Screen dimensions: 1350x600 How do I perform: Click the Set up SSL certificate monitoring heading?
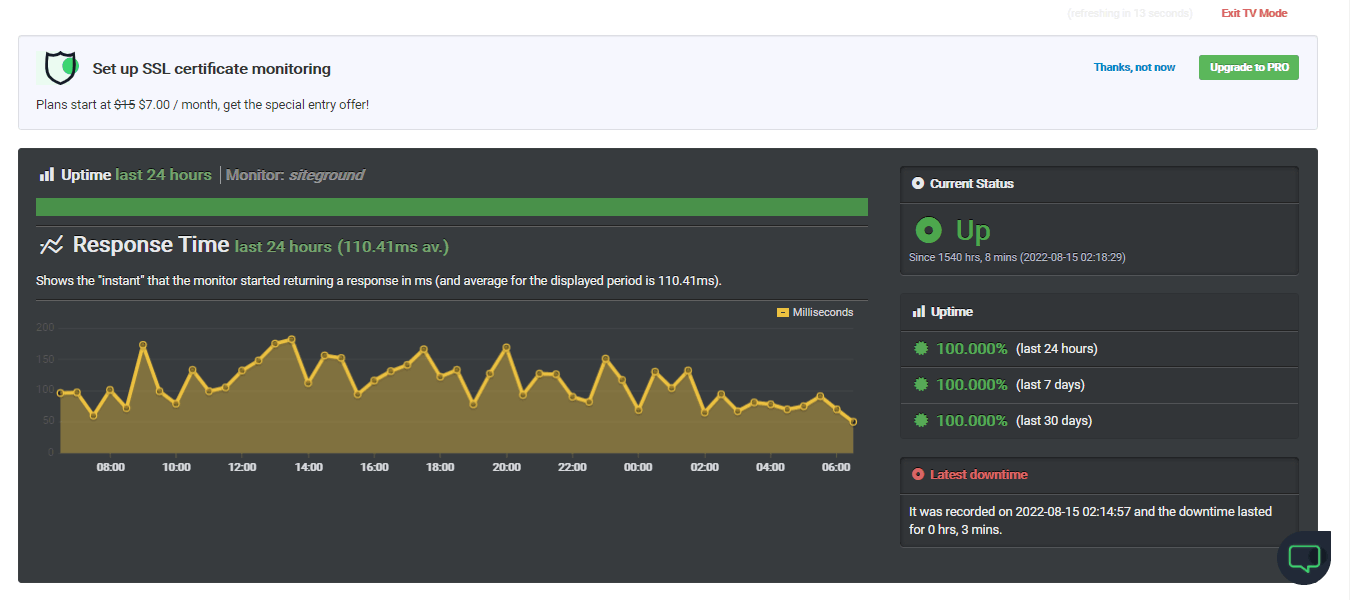[211, 69]
